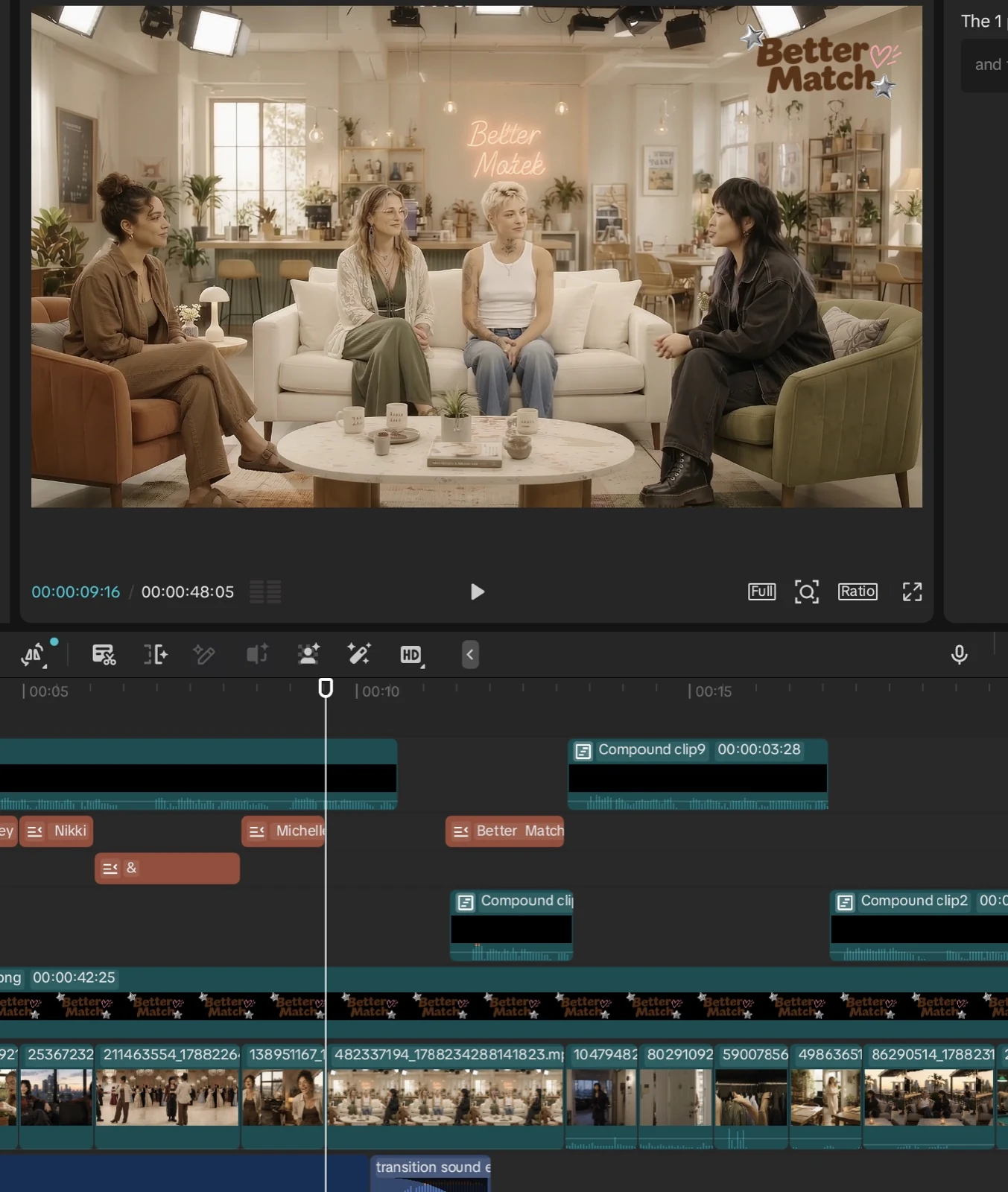This screenshot has width=1008, height=1192.
Task: Select the video clip starting 80291092
Action: (x=676, y=1096)
